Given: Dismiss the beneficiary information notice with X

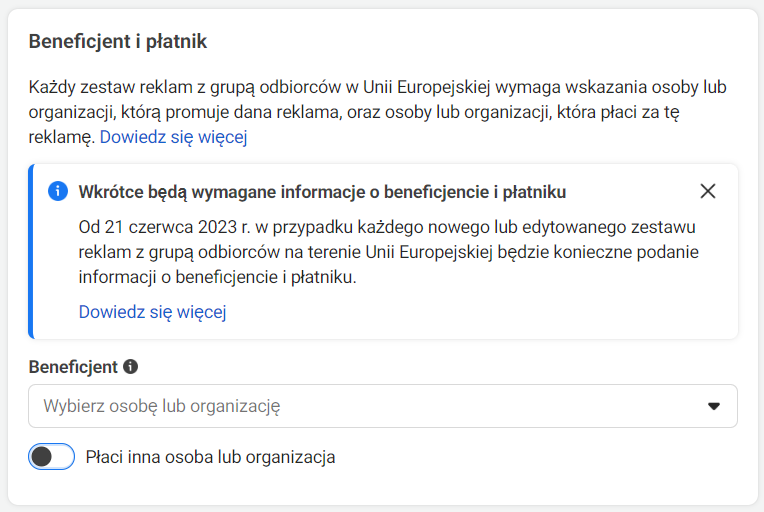Looking at the screenshot, I should 708,191.
